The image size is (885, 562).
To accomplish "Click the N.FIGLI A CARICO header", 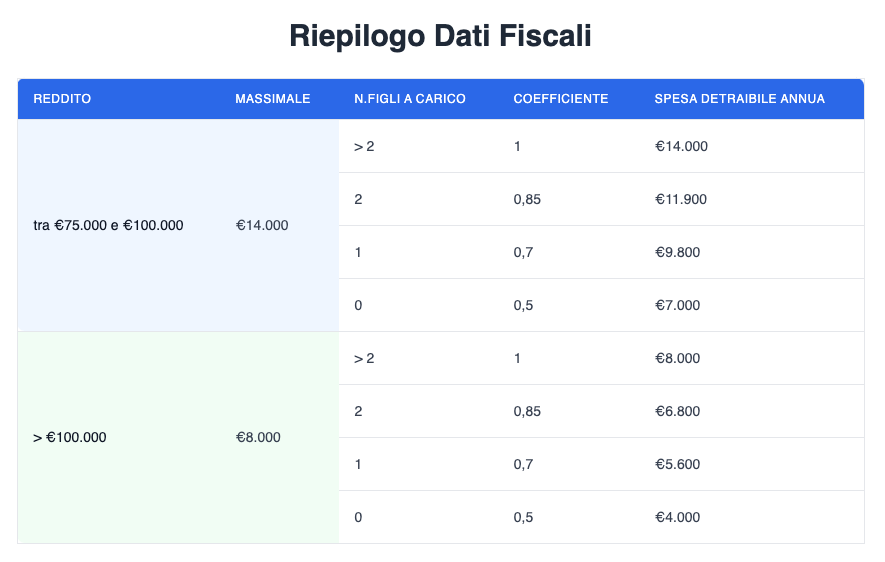I will click(x=410, y=99).
